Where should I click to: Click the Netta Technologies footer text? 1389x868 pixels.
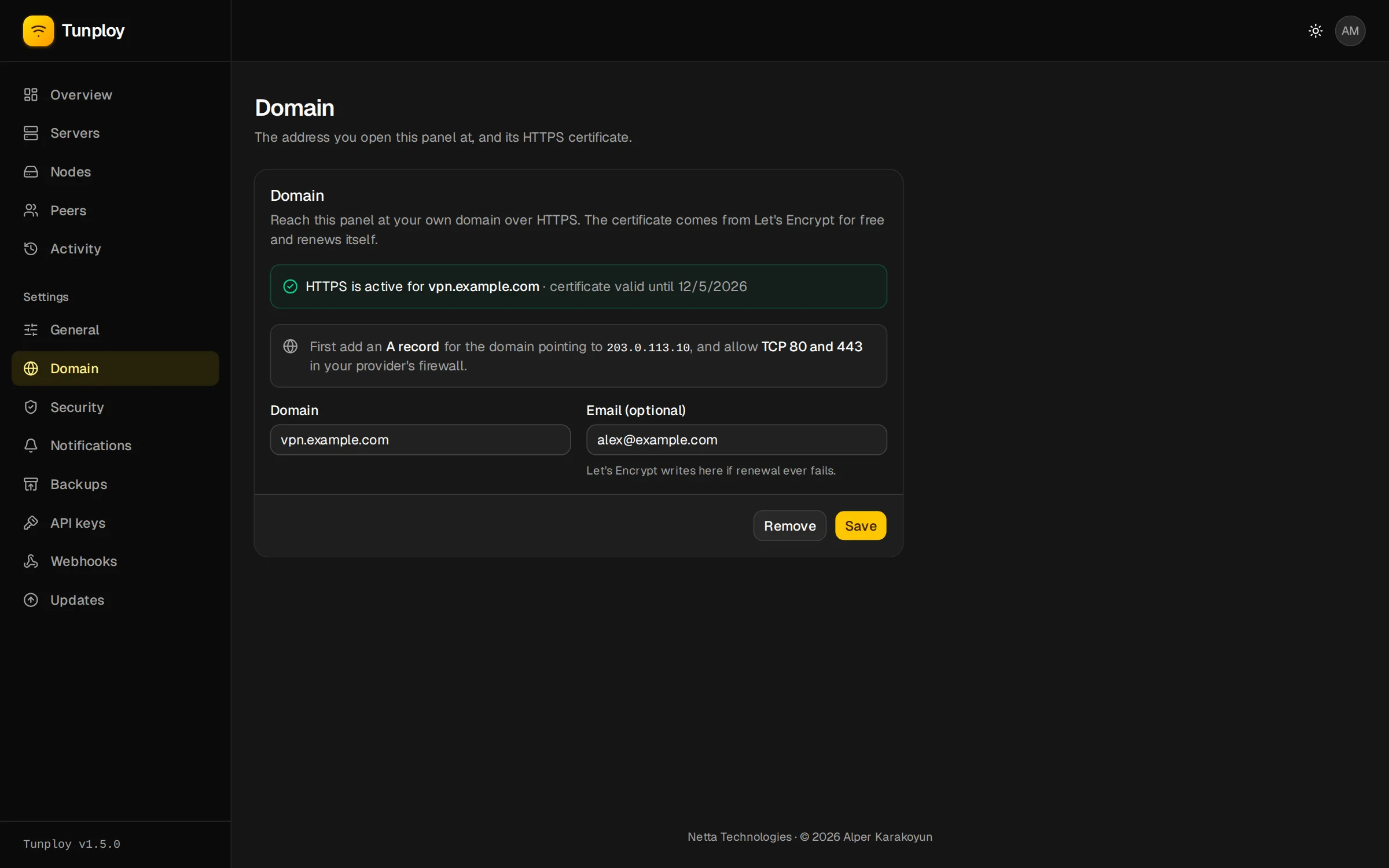point(810,837)
